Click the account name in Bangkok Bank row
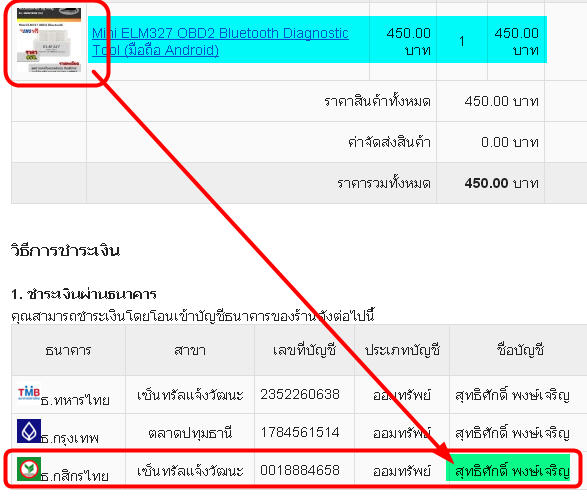The image size is (587, 497). click(x=512, y=433)
